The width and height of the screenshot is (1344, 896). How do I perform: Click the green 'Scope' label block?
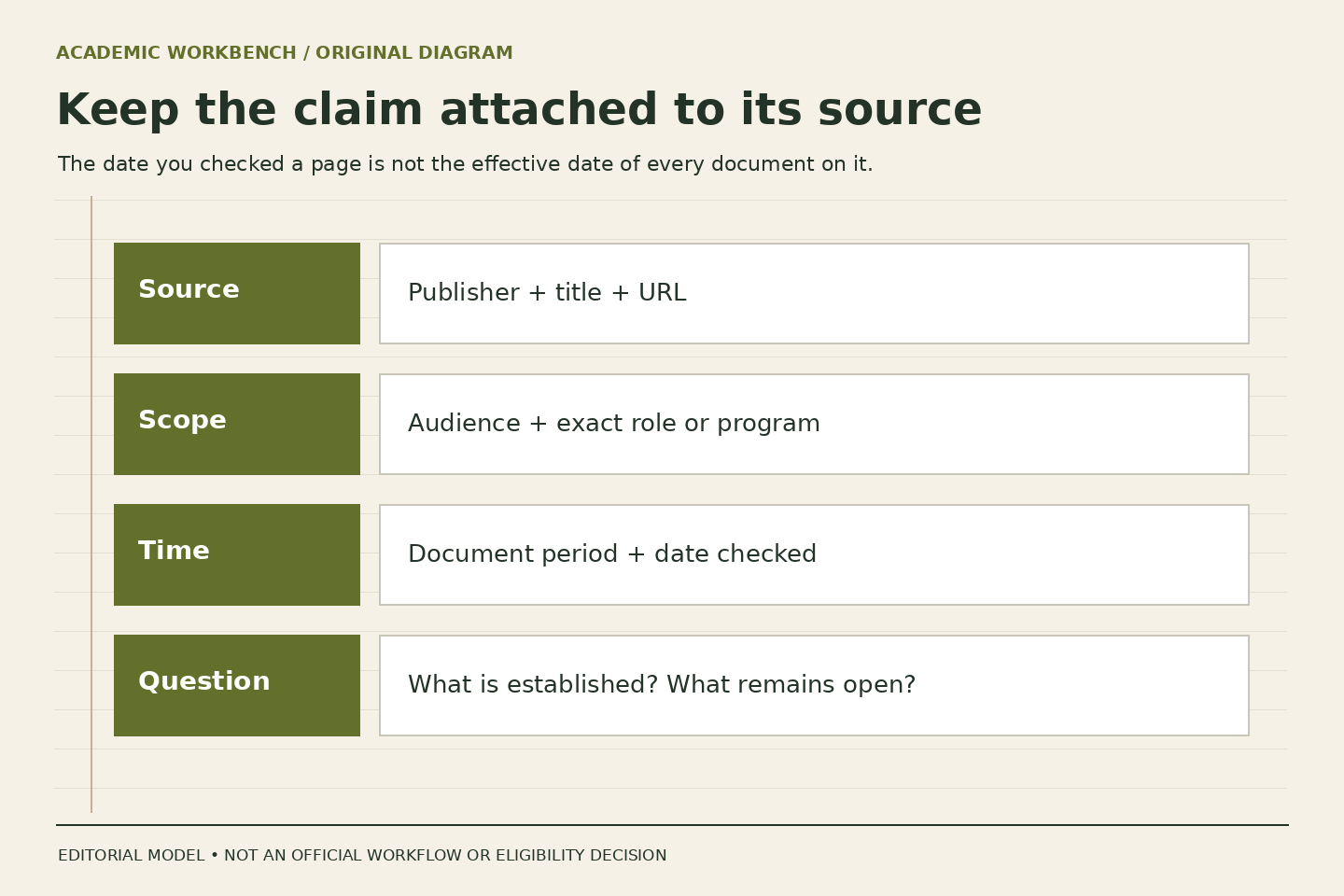pos(237,424)
